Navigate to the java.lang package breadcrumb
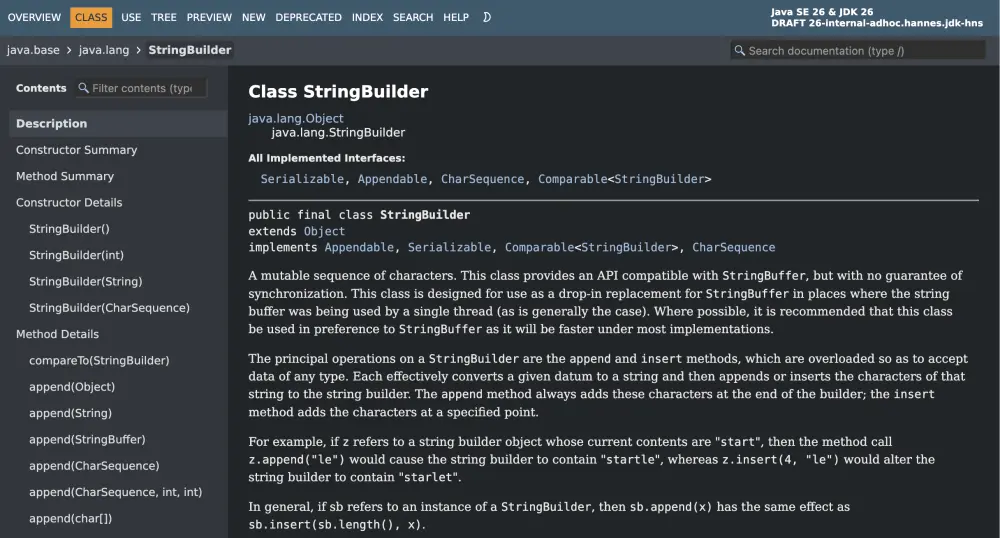Screen dimensions: 1000x538 point(104,50)
